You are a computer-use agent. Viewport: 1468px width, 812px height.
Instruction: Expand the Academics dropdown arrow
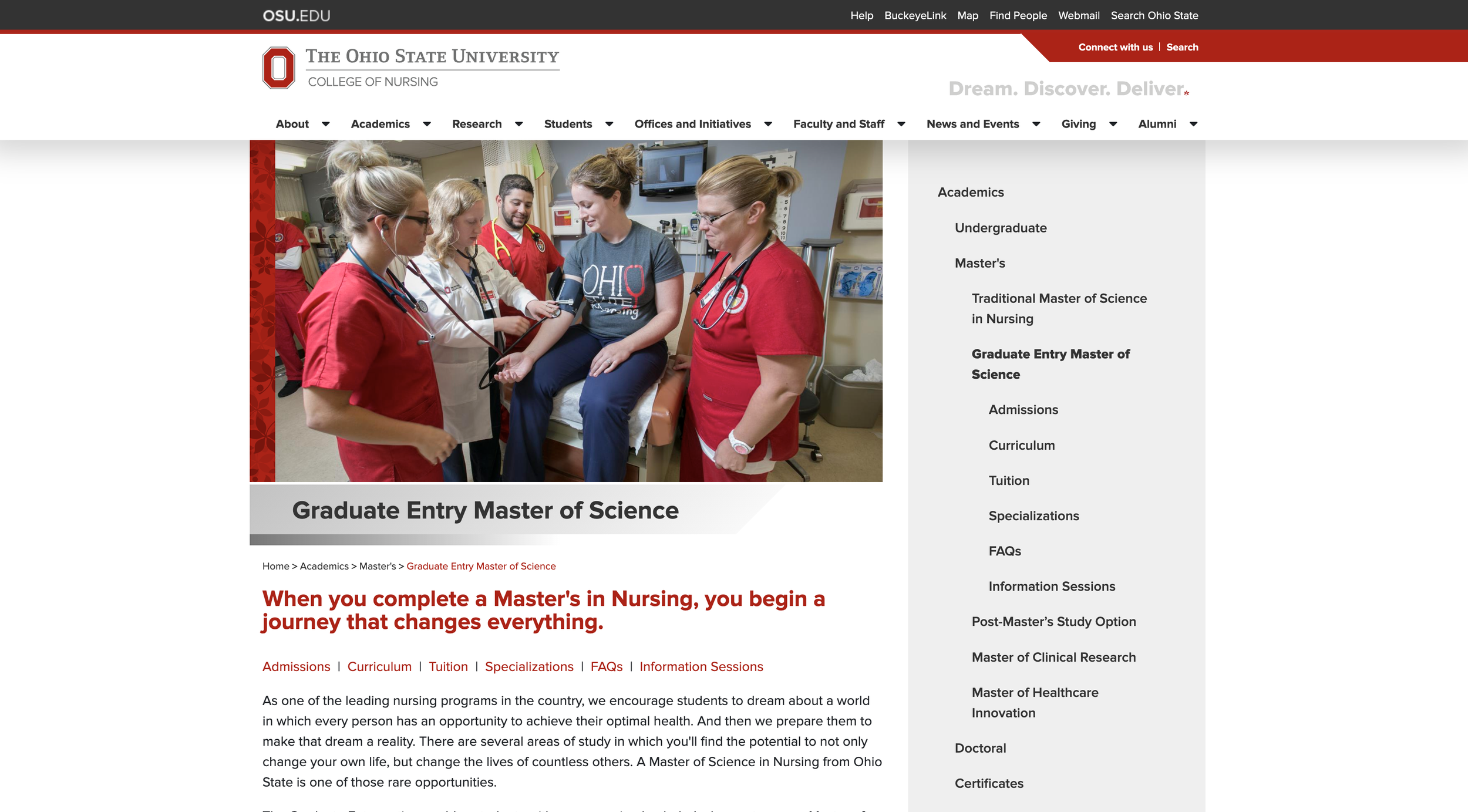pyautogui.click(x=427, y=124)
